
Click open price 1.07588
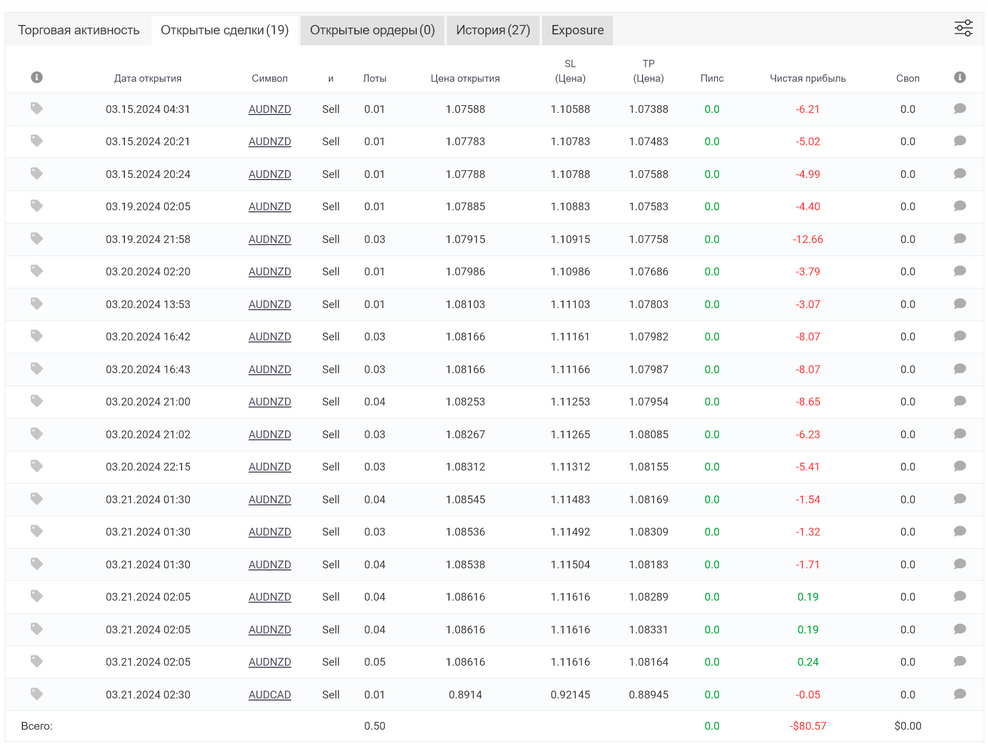(465, 109)
